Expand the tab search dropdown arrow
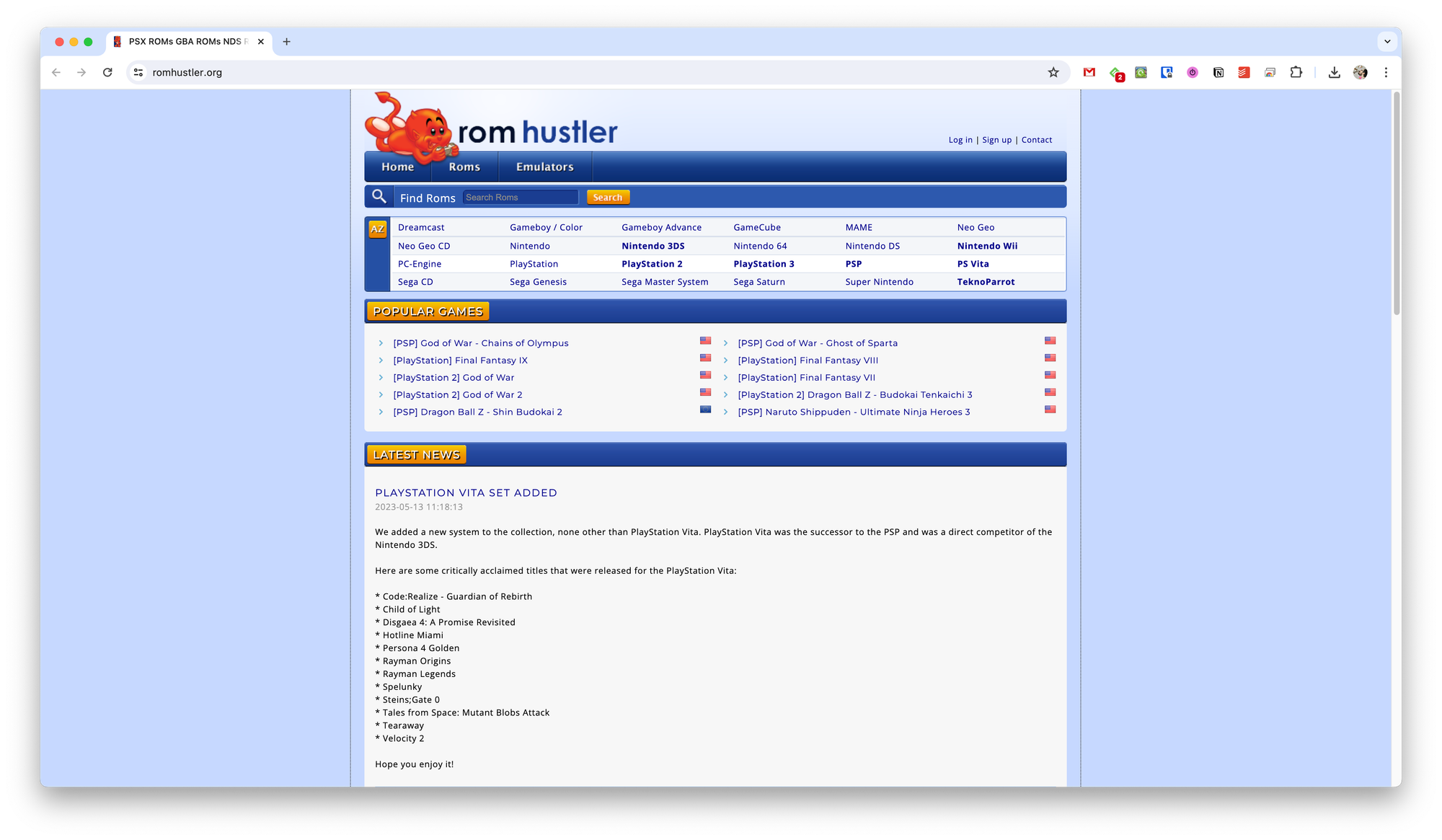Screen dimensions: 1442x840 1387,42
